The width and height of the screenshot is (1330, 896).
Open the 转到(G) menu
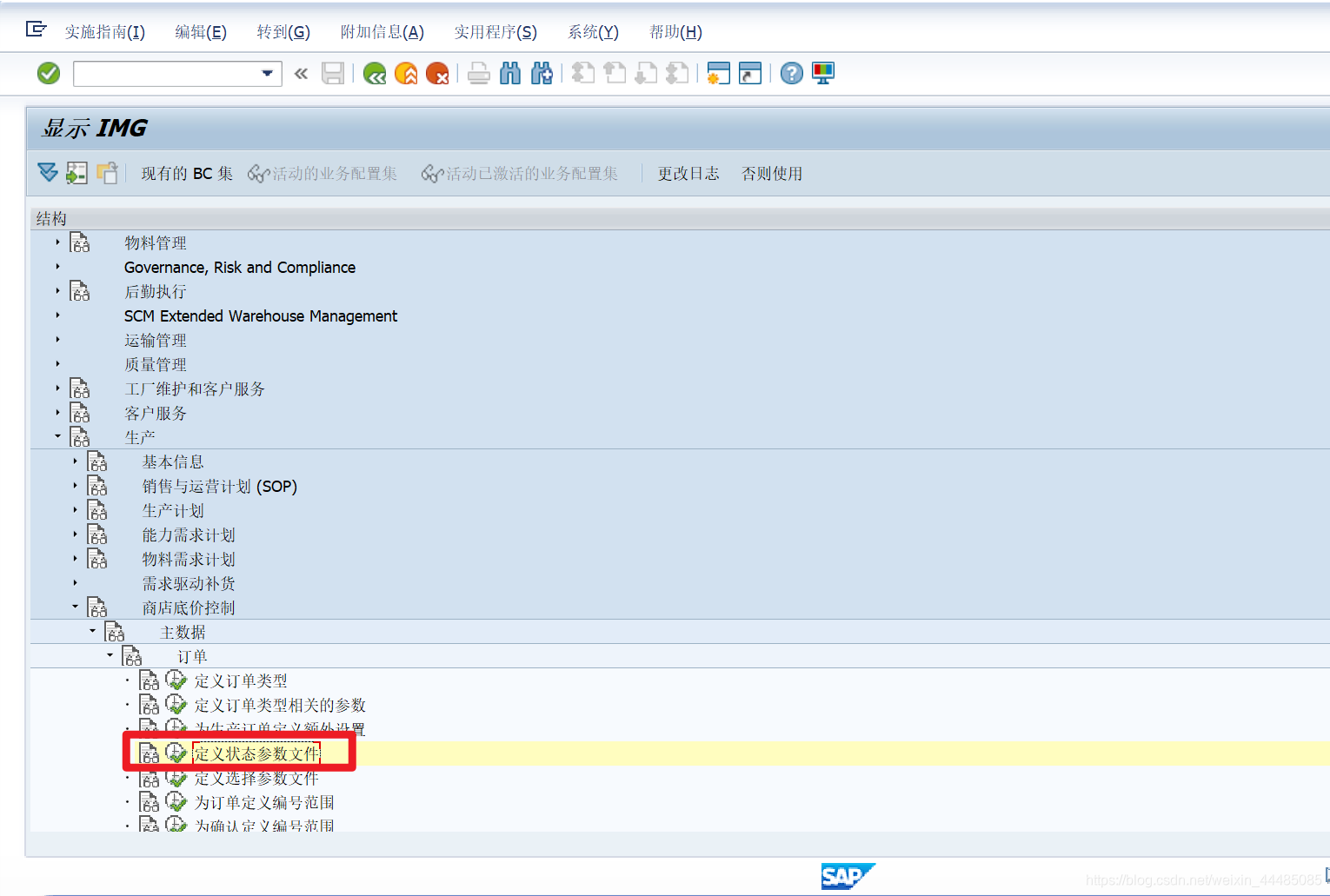click(x=283, y=32)
